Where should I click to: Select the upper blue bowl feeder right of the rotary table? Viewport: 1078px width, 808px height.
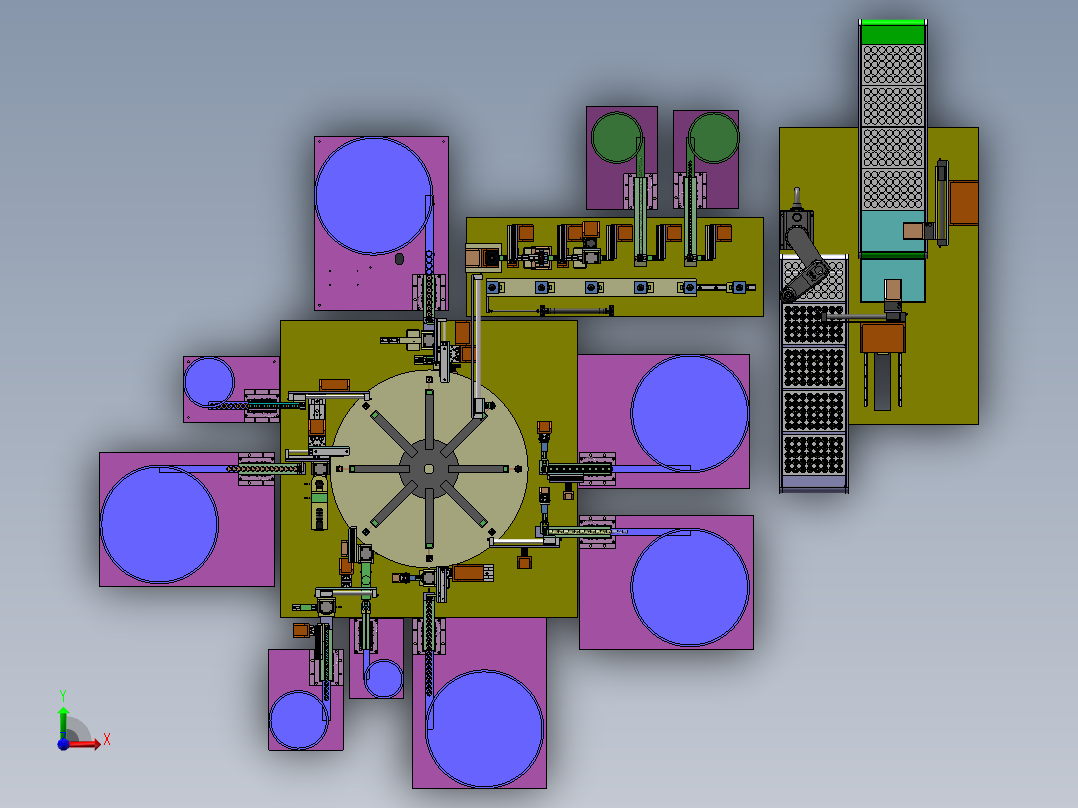point(690,413)
